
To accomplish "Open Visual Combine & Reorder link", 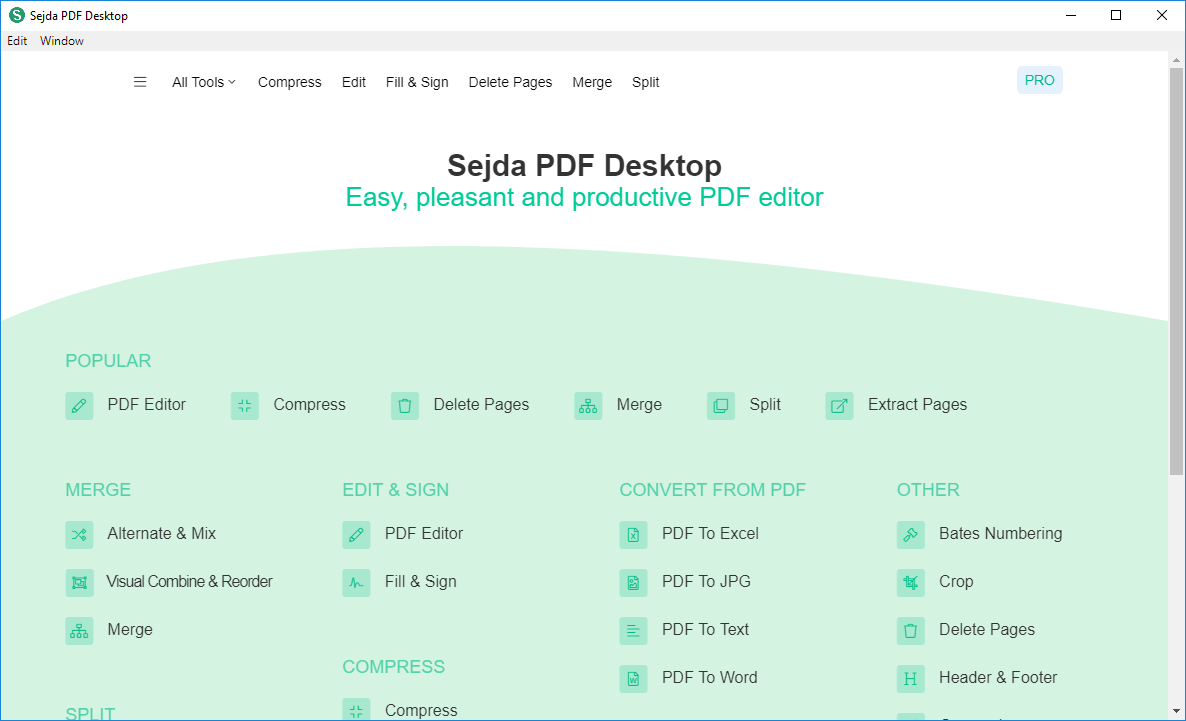I will click(x=189, y=582).
